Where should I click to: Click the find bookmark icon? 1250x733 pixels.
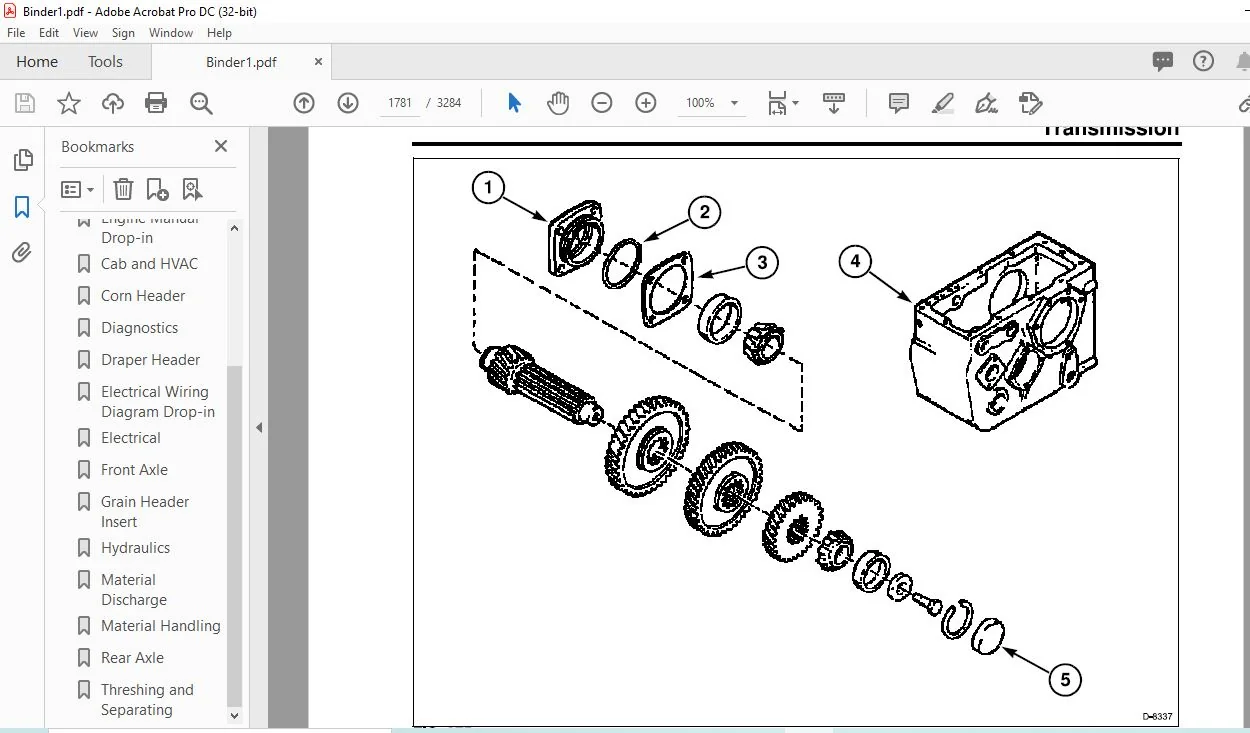pyautogui.click(x=192, y=189)
